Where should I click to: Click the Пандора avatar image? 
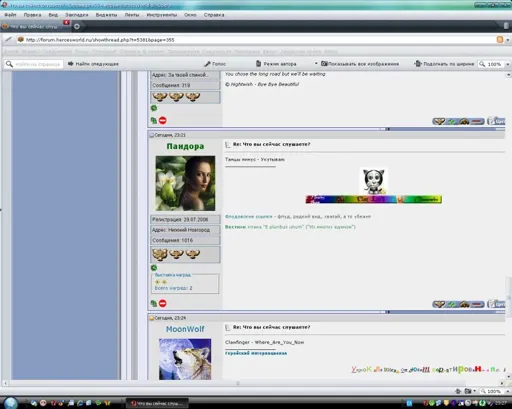185,183
